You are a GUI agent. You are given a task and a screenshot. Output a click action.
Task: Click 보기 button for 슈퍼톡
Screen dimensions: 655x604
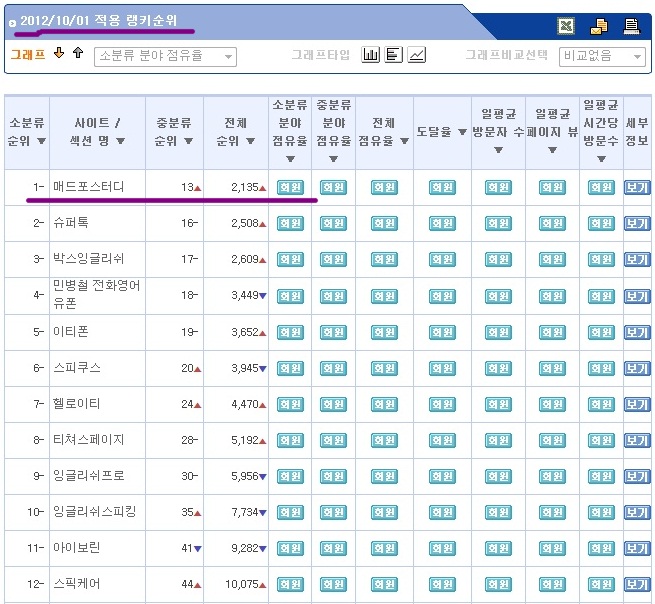pyautogui.click(x=637, y=223)
